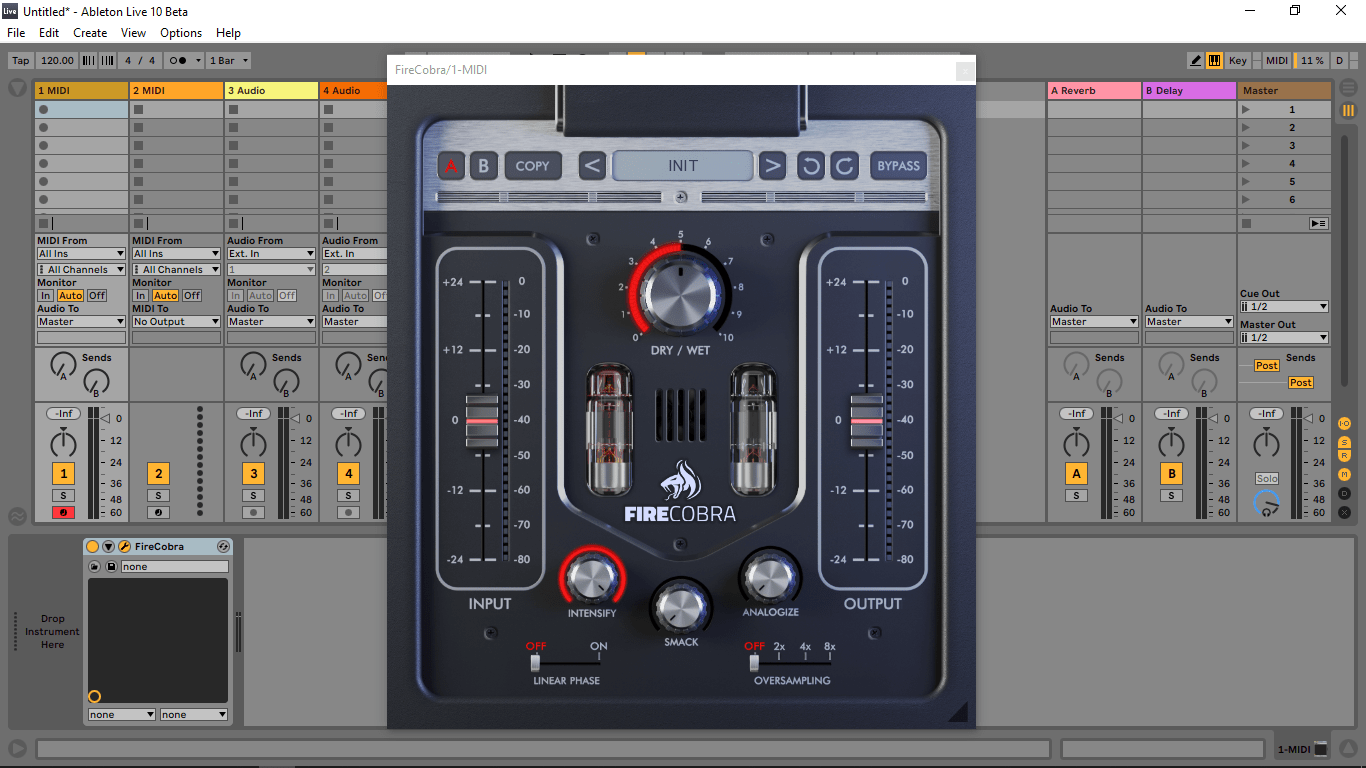This screenshot has width=1366, height=768.
Task: Click the OVERSAMPLING switch handle
Action: pyautogui.click(x=754, y=662)
